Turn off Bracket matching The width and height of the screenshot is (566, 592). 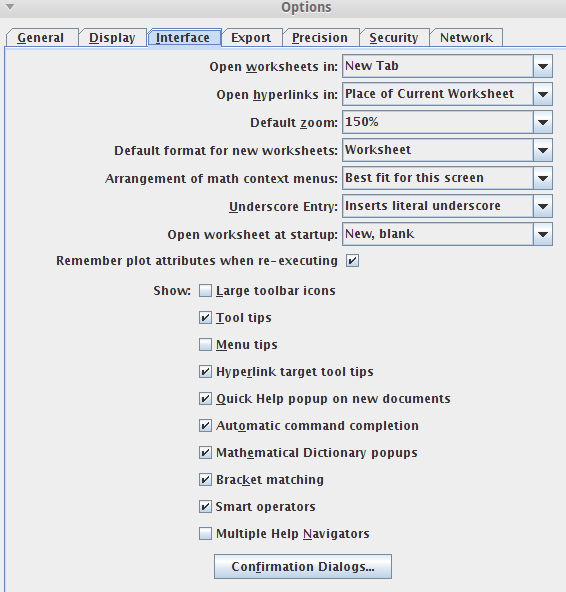point(205,479)
